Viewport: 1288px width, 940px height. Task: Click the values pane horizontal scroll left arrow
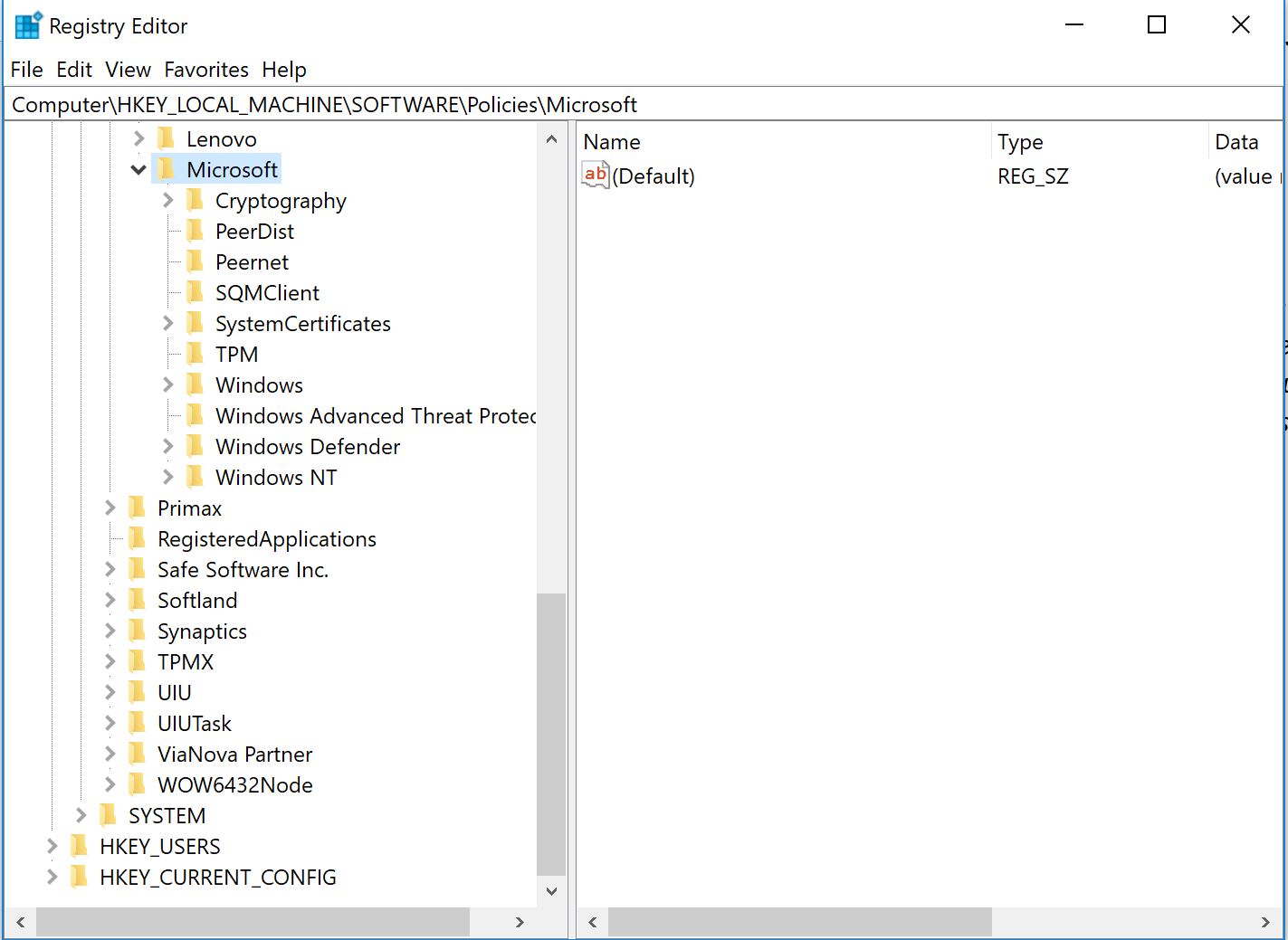593,922
